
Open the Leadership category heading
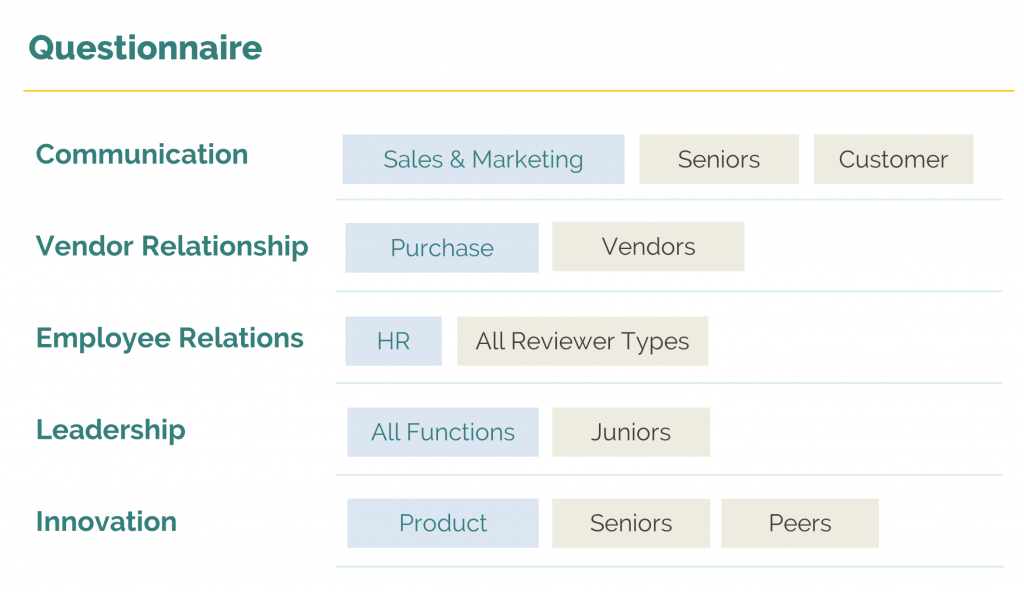111,430
